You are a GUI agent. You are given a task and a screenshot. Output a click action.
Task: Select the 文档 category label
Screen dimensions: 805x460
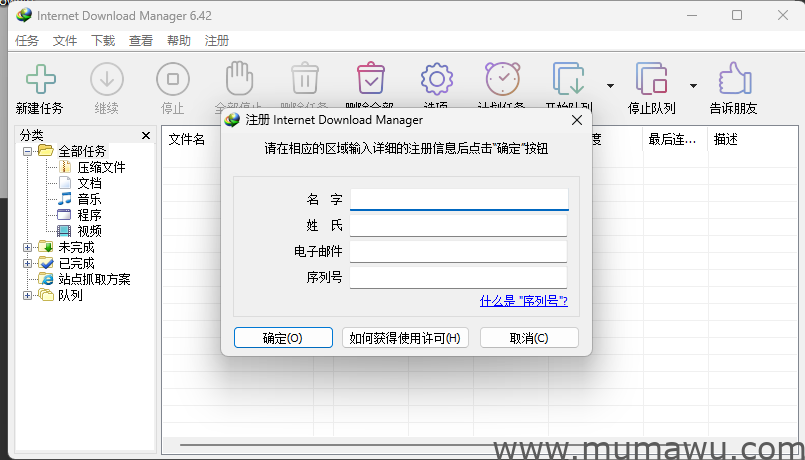pyautogui.click(x=89, y=183)
